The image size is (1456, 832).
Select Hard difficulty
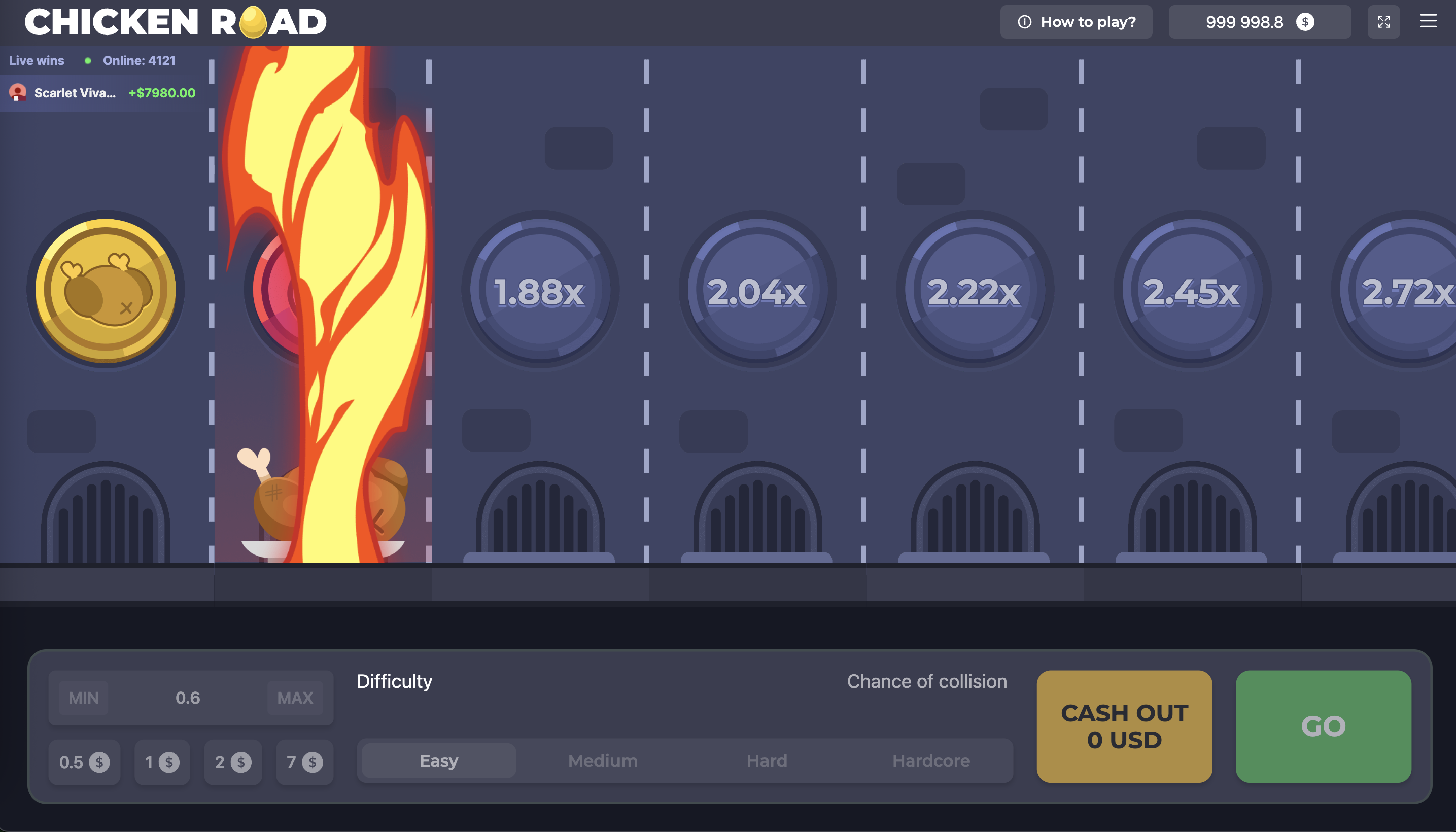[x=767, y=760]
